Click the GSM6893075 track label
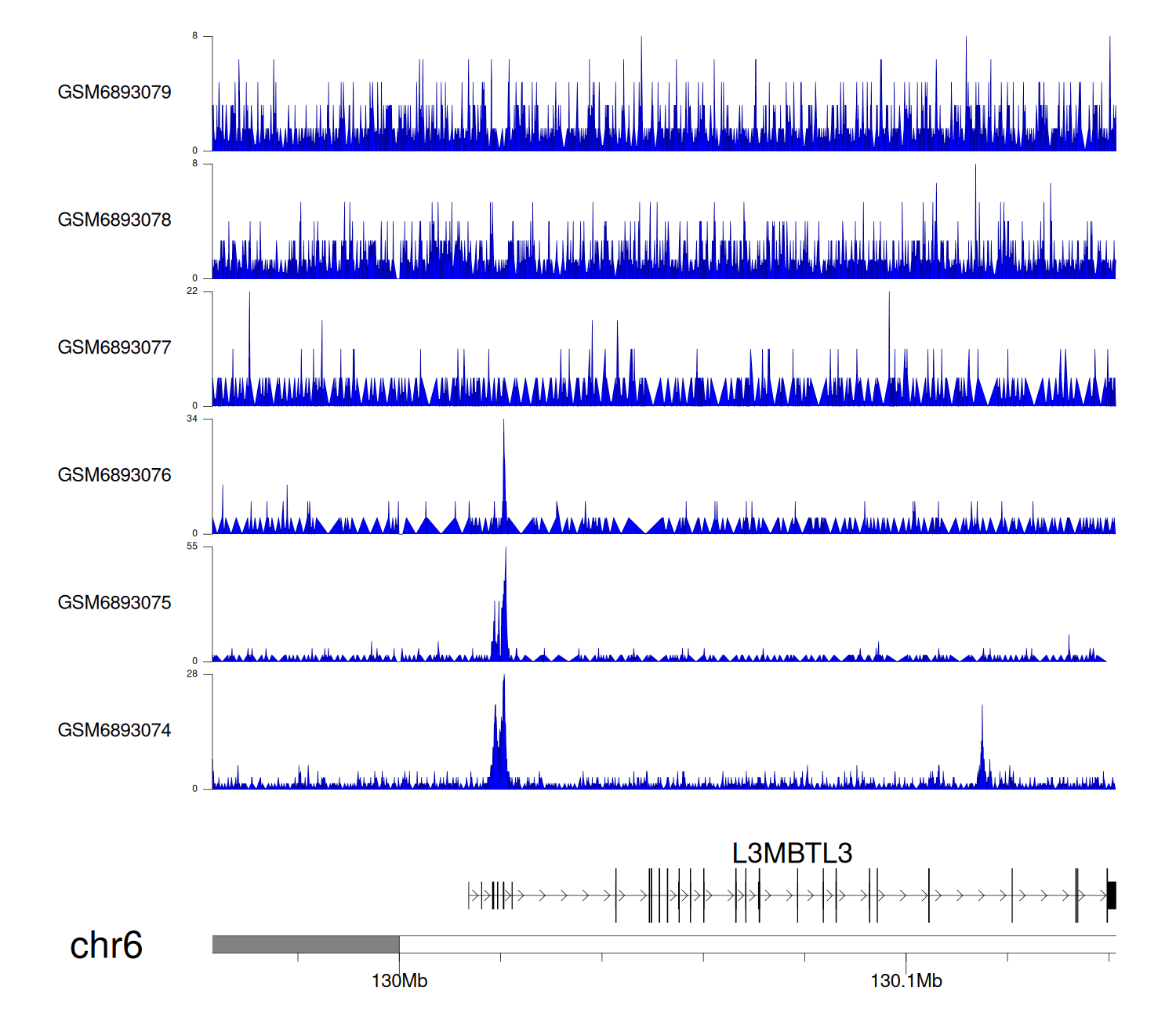The width and height of the screenshot is (1176, 1035). click(x=114, y=603)
